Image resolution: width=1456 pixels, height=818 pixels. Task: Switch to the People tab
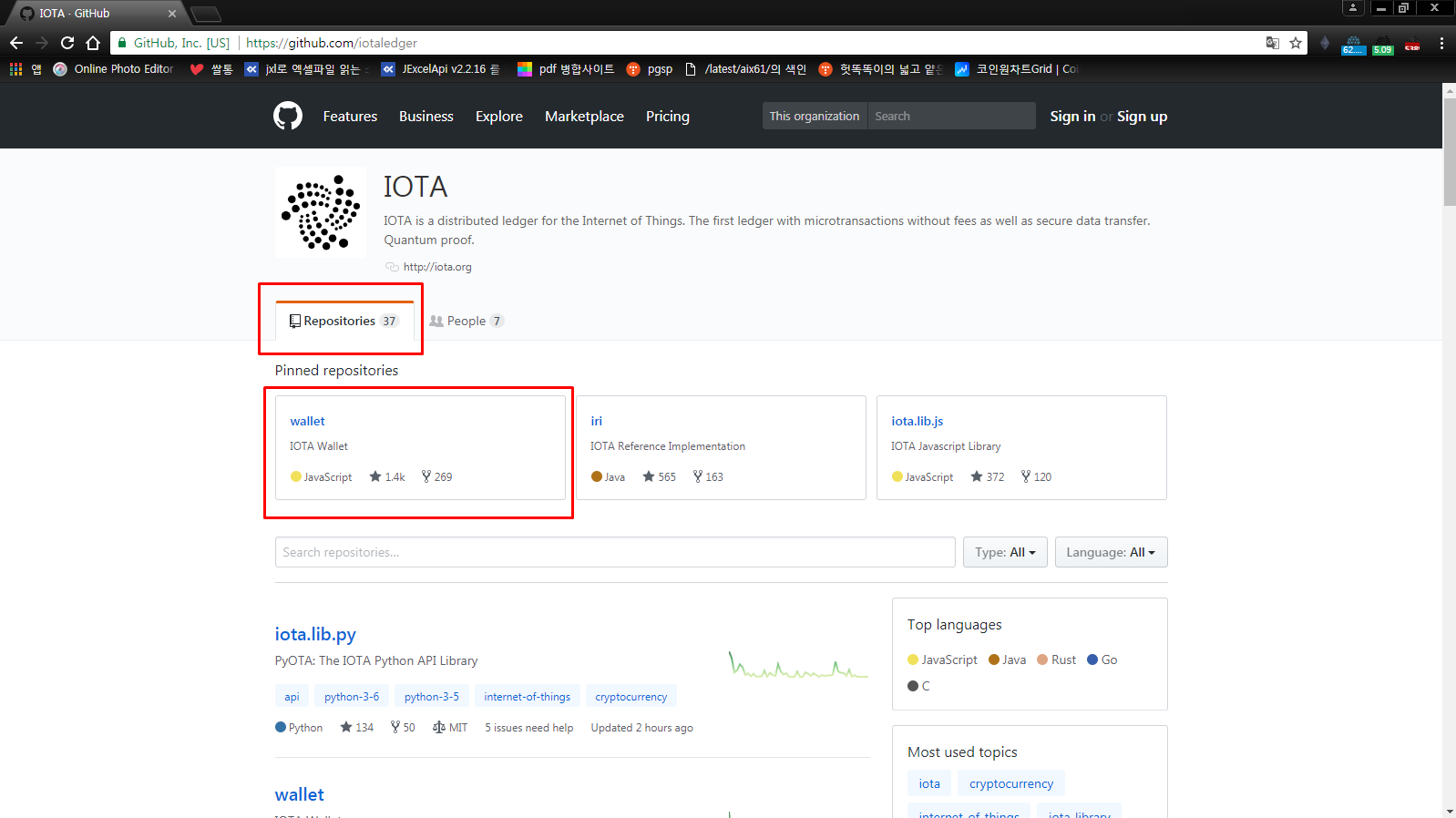[467, 322]
